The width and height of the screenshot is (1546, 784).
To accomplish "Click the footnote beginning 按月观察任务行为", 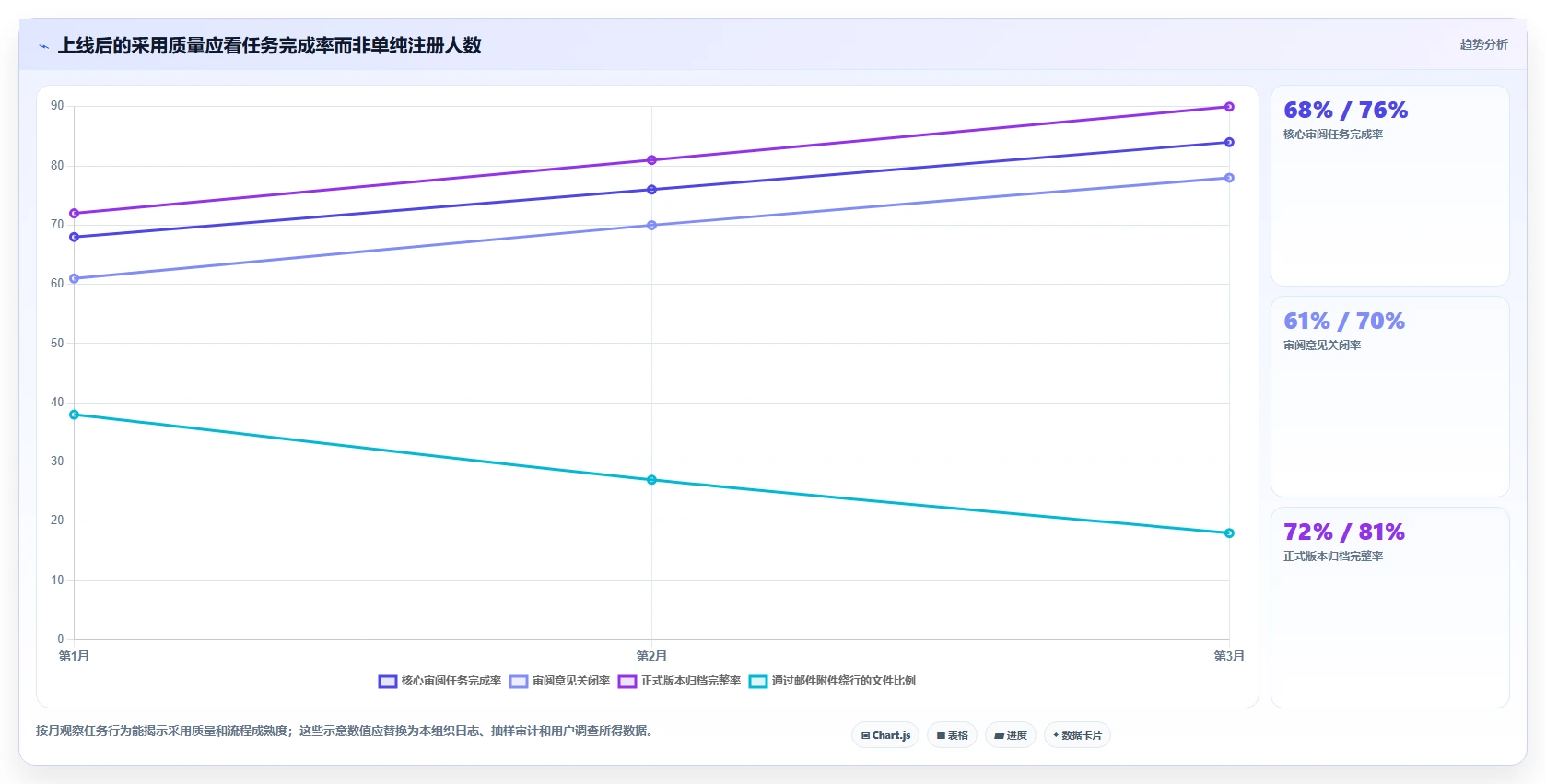I will (346, 731).
